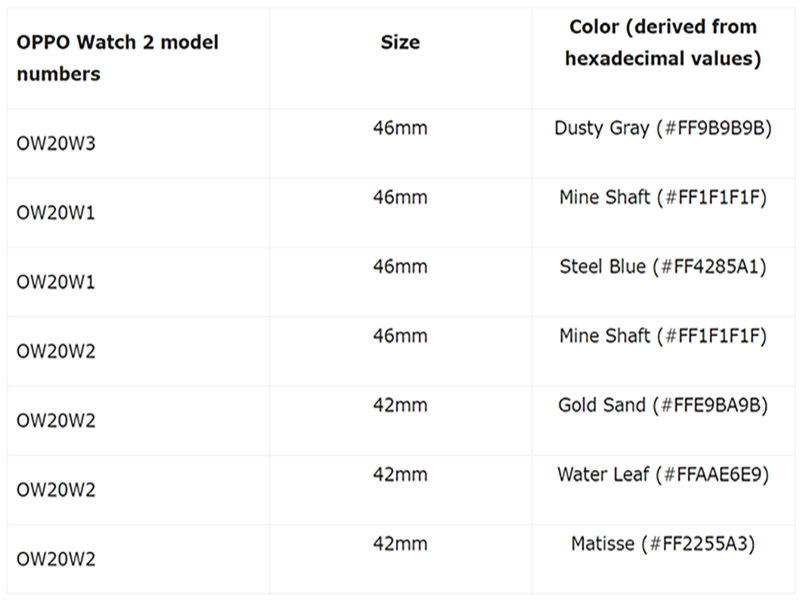Click the 42mm size in Matisse row
The width and height of the screenshot is (800, 600).
pos(401,544)
